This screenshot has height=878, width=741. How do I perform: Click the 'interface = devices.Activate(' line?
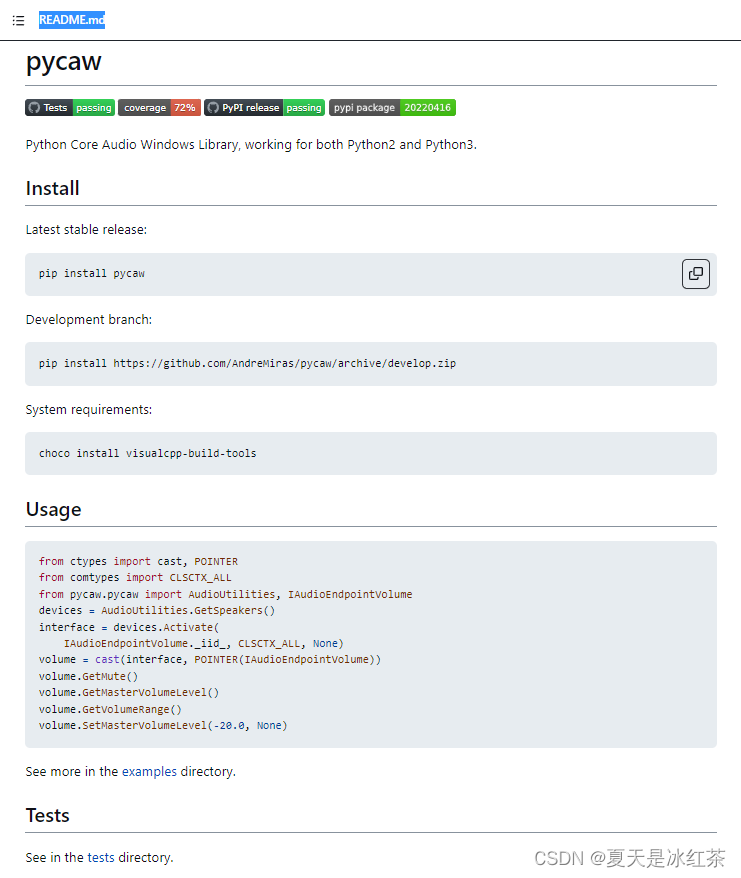tap(129, 627)
